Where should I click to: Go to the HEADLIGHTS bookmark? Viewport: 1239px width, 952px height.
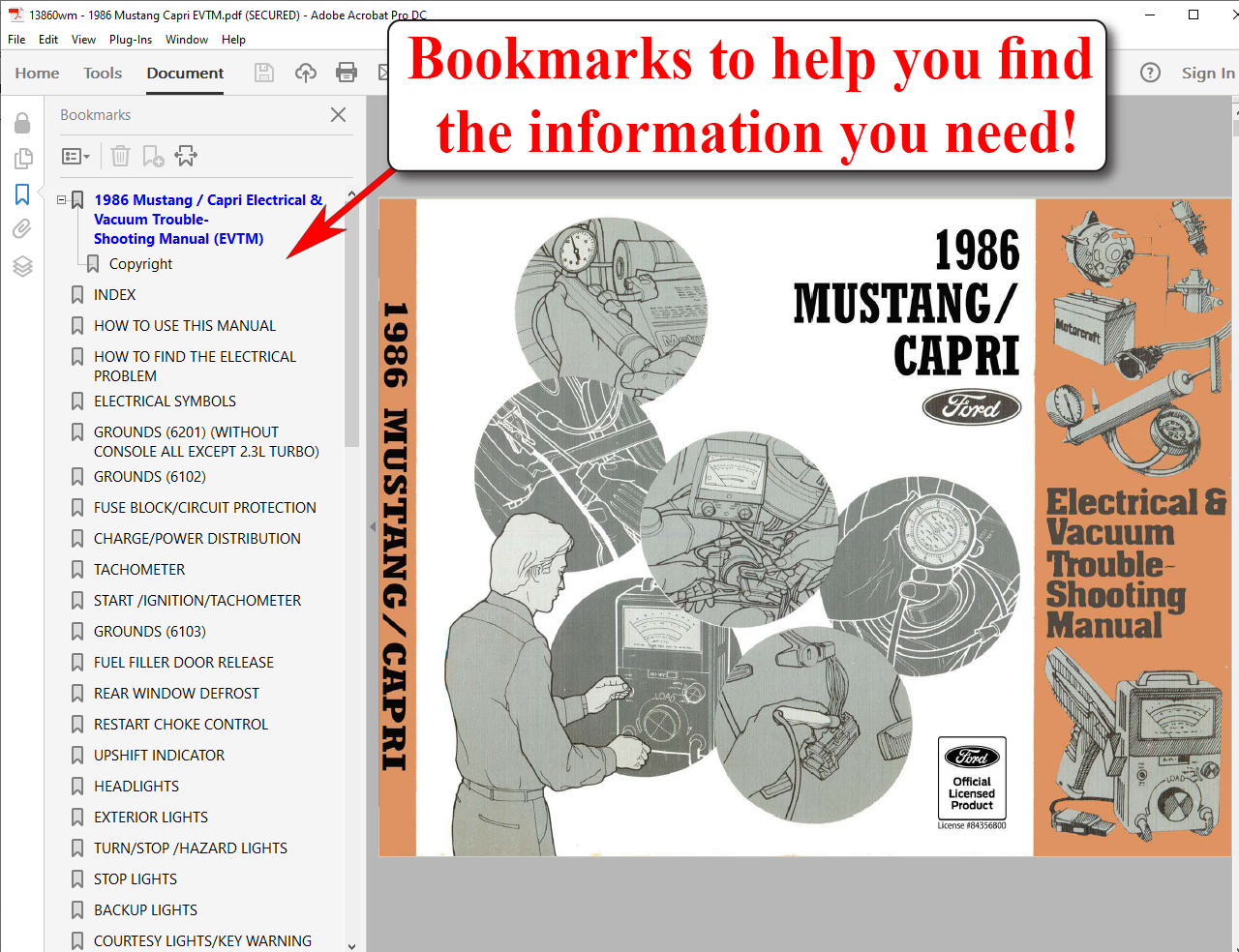tap(136, 787)
